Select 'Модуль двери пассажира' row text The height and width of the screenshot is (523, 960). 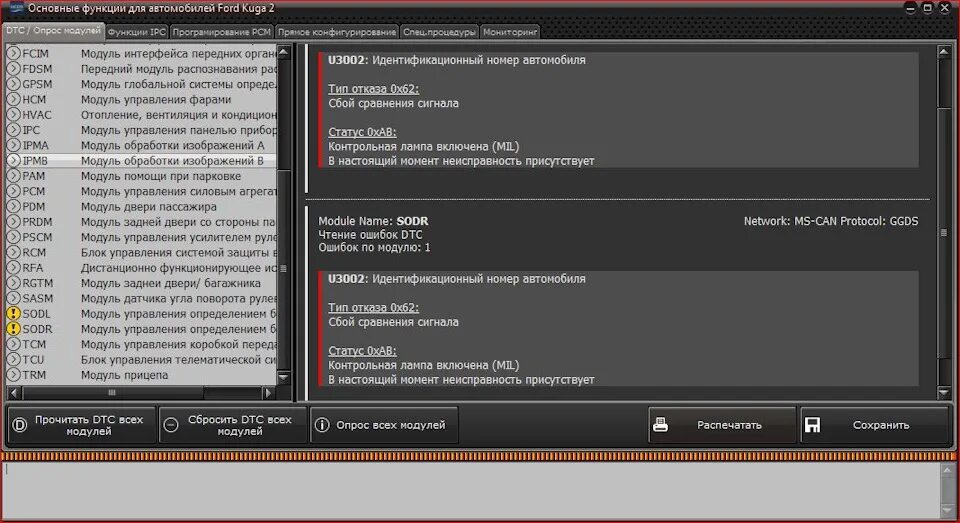click(149, 206)
